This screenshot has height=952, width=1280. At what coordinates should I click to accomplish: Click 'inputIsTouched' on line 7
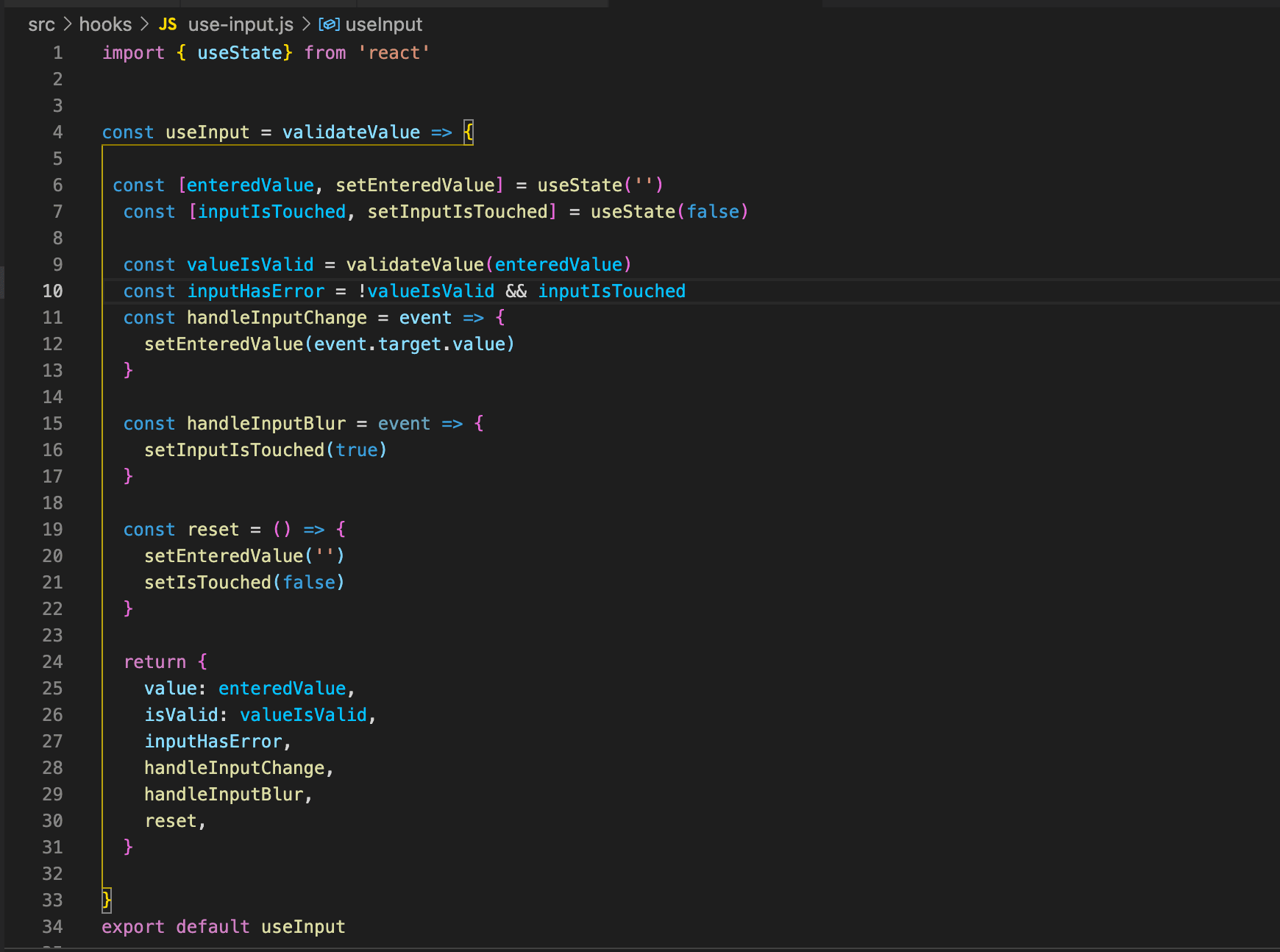(271, 212)
